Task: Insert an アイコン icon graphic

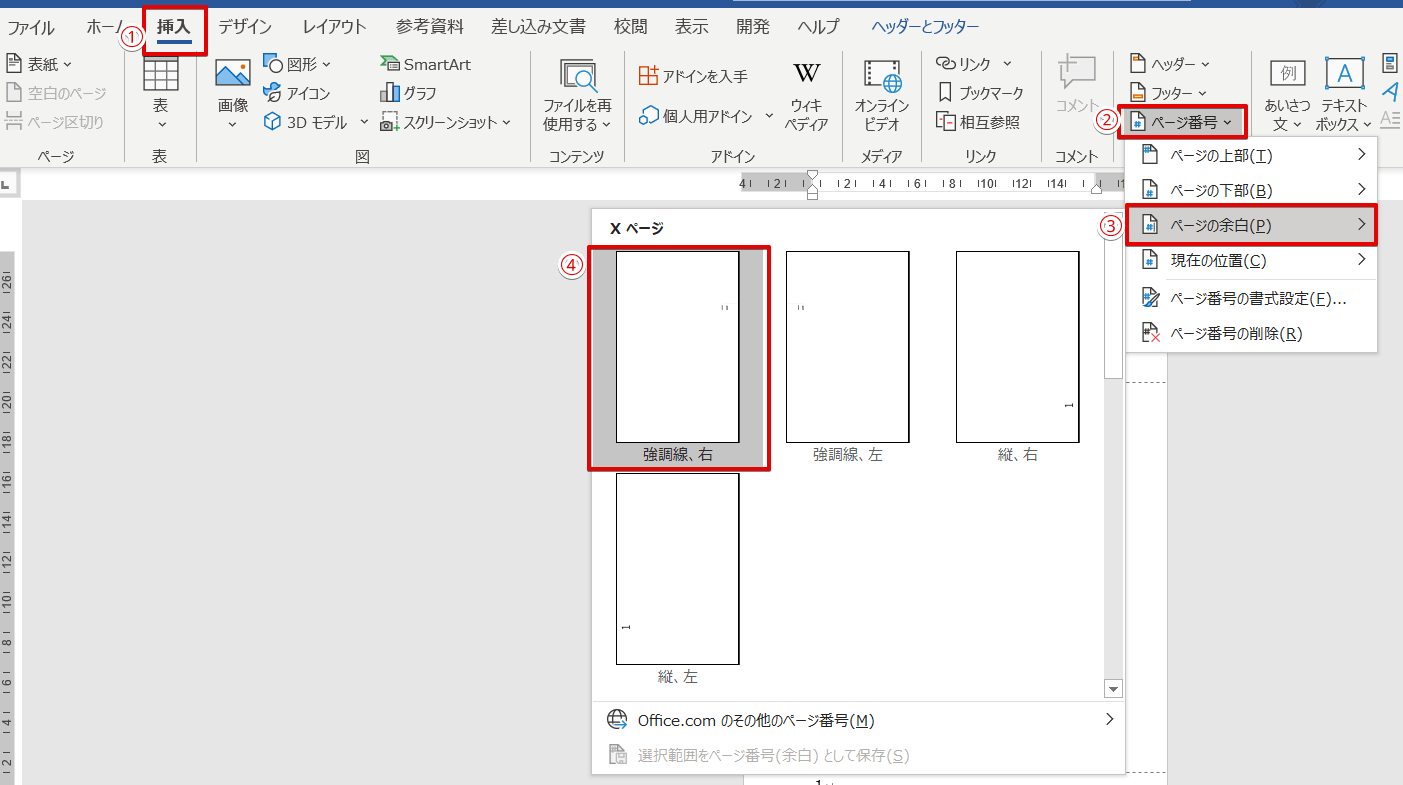Action: click(296, 93)
